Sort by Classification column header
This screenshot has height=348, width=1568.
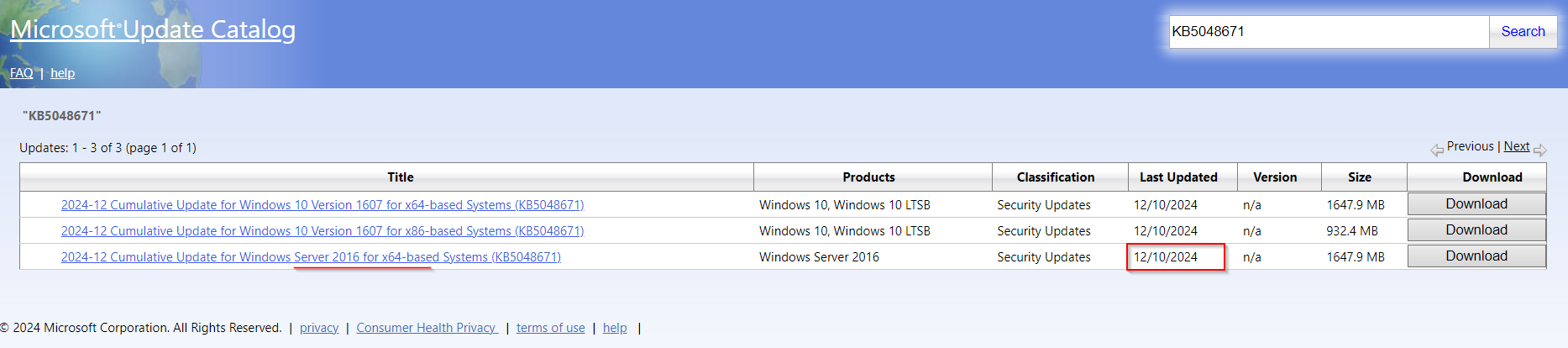click(x=1056, y=177)
